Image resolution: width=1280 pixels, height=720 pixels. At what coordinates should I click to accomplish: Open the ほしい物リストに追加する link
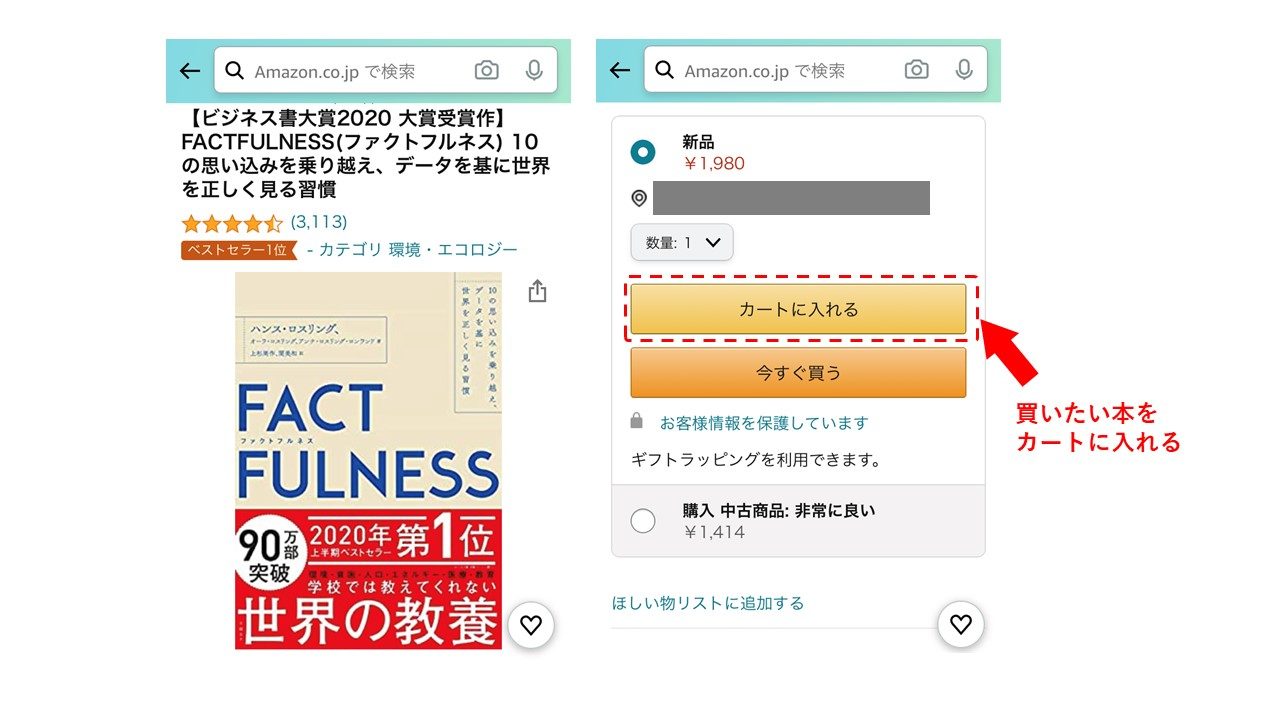tap(708, 603)
